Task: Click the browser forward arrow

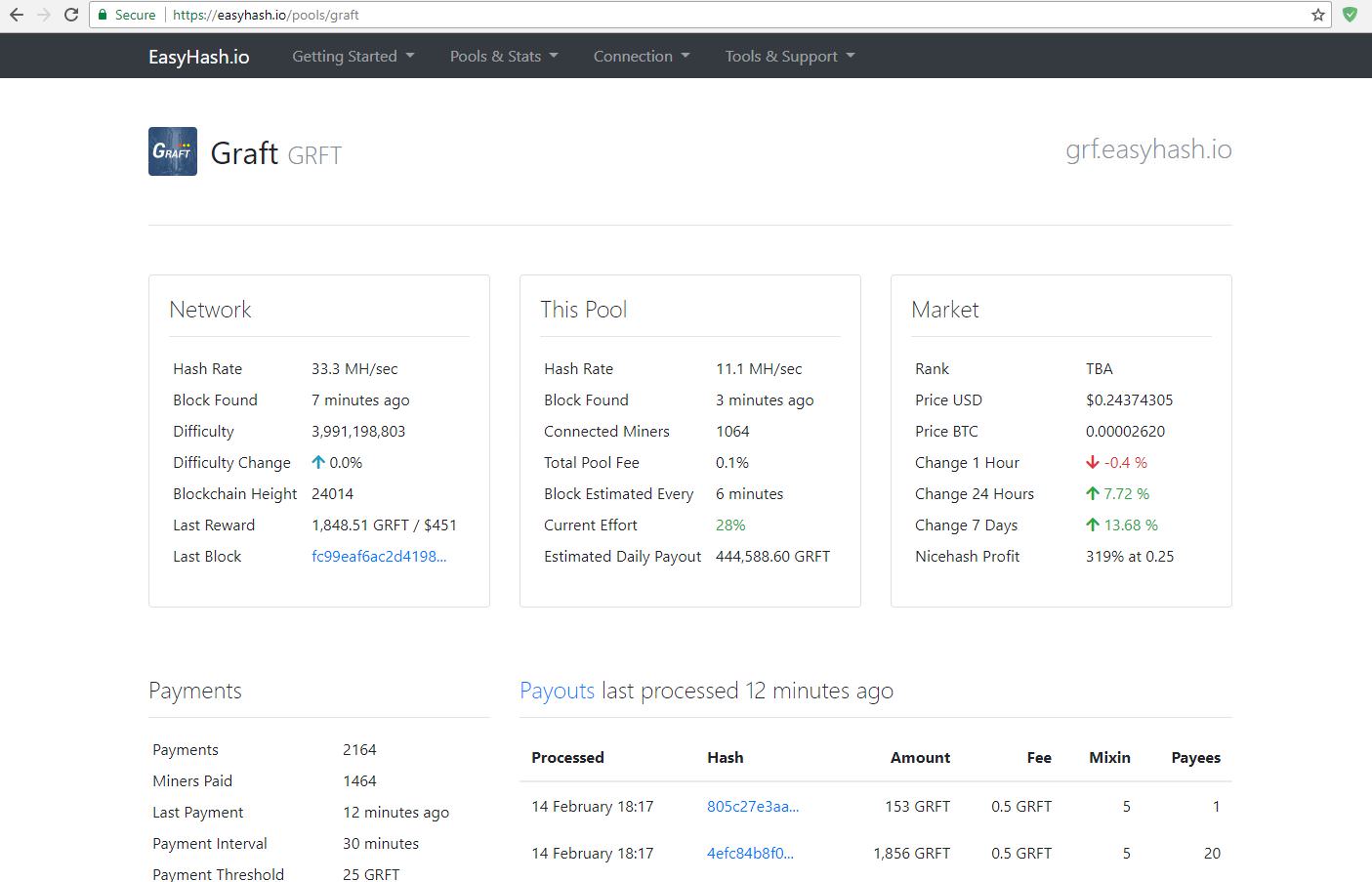Action: tap(43, 15)
